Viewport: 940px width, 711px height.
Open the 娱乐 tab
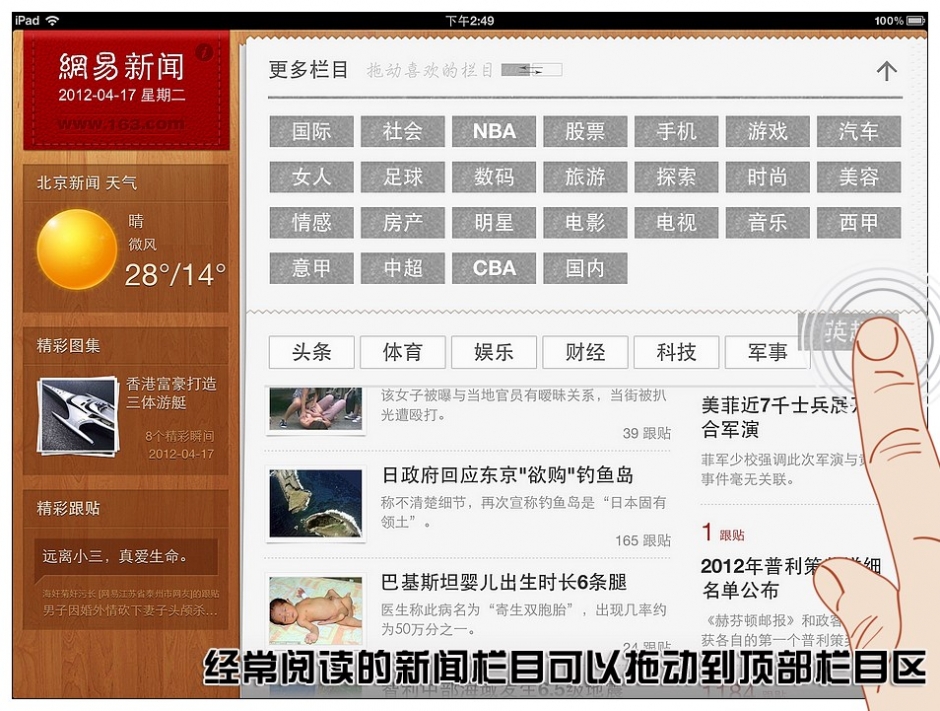pos(494,352)
